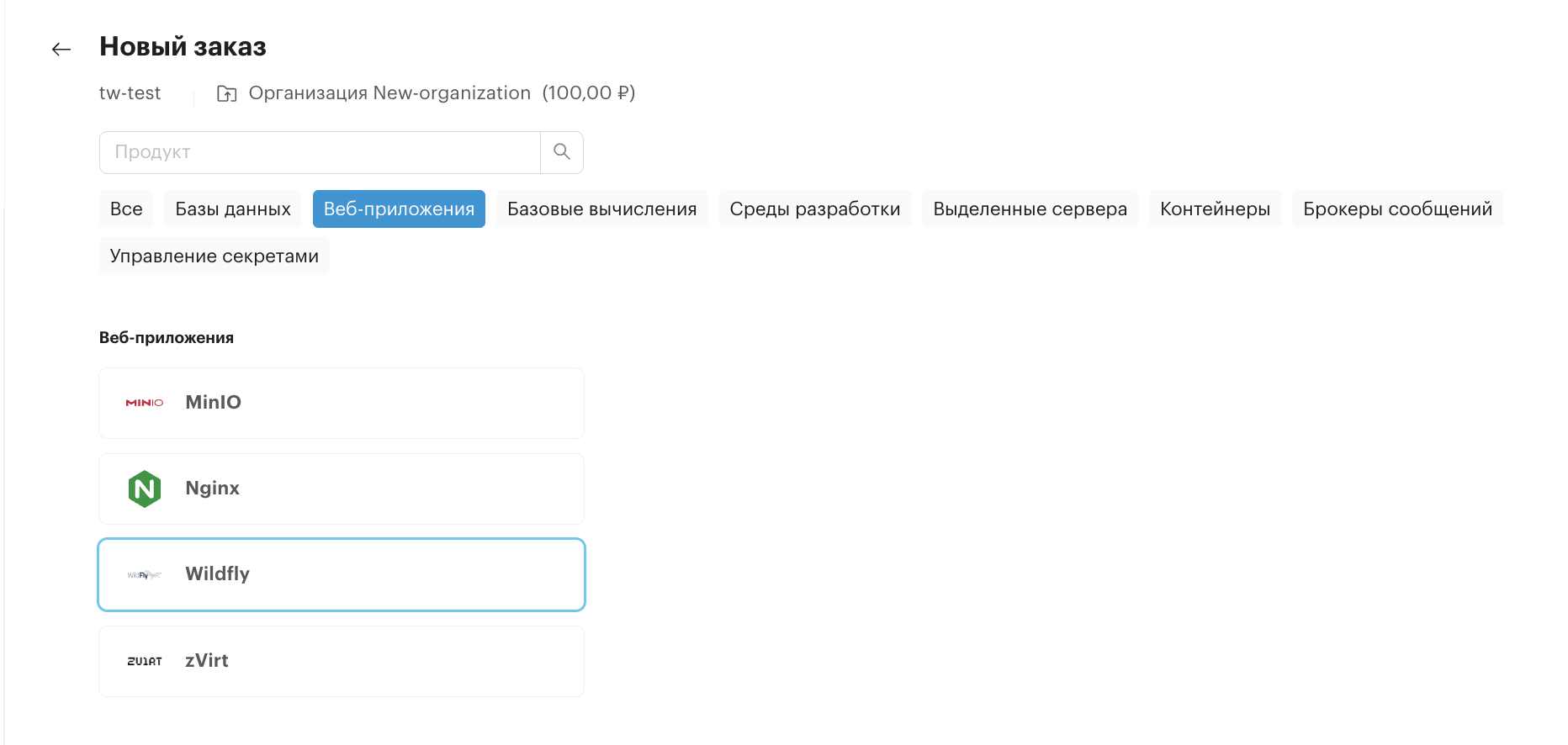
Task: Select the Среды разработки category tab
Action: coord(815,209)
